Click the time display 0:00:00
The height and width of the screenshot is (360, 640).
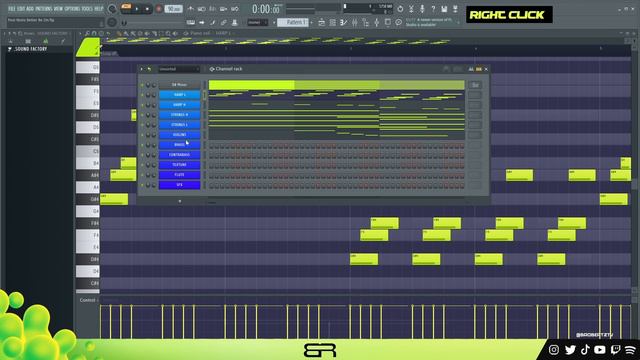pyautogui.click(x=266, y=9)
